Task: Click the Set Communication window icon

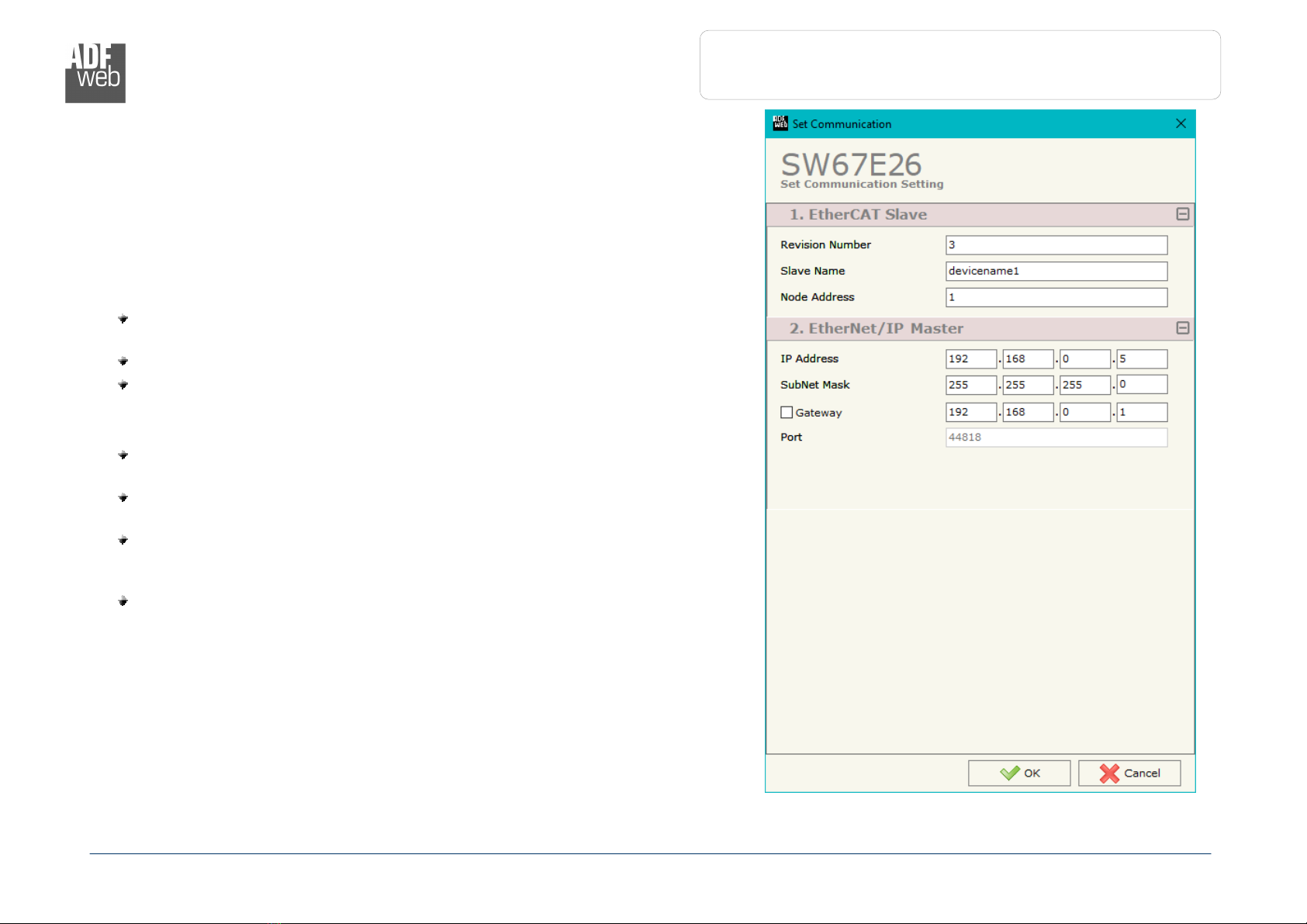Action: click(780, 123)
